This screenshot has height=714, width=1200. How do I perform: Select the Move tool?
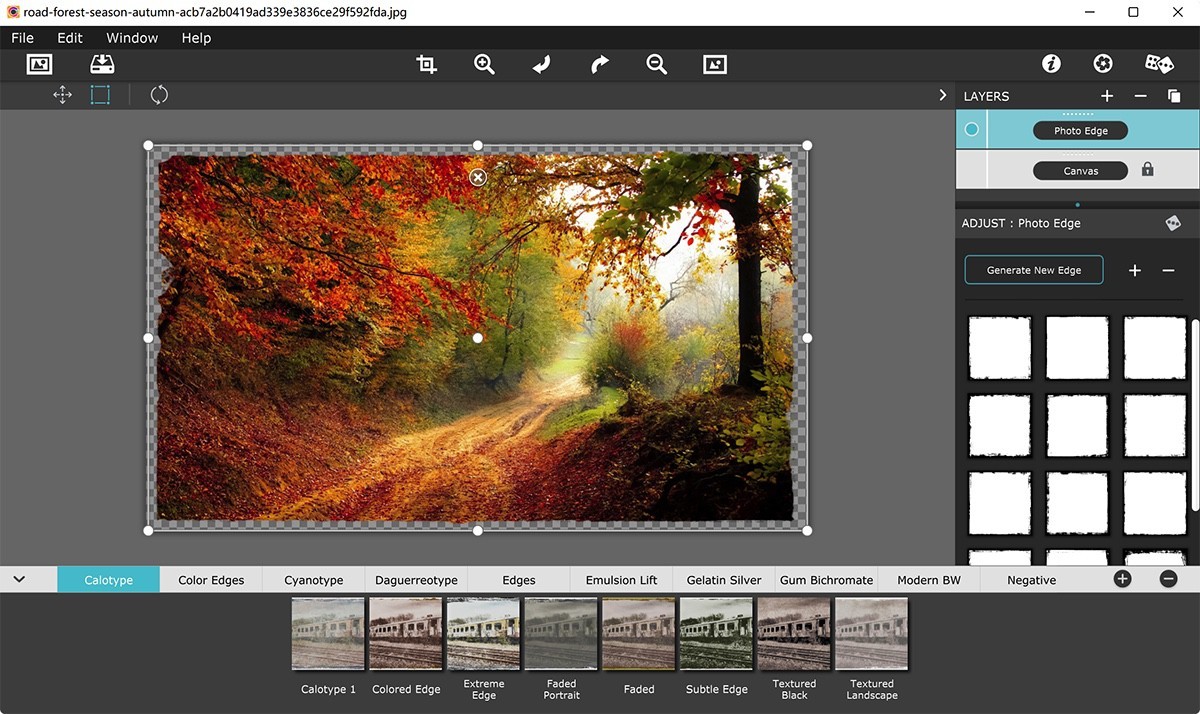click(x=62, y=94)
